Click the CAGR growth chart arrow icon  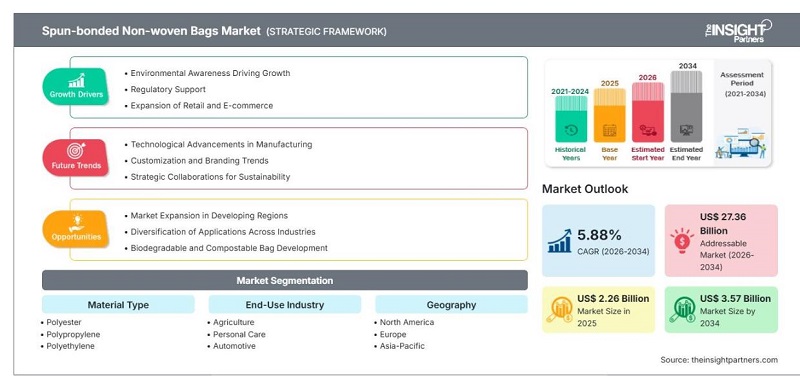pos(560,241)
